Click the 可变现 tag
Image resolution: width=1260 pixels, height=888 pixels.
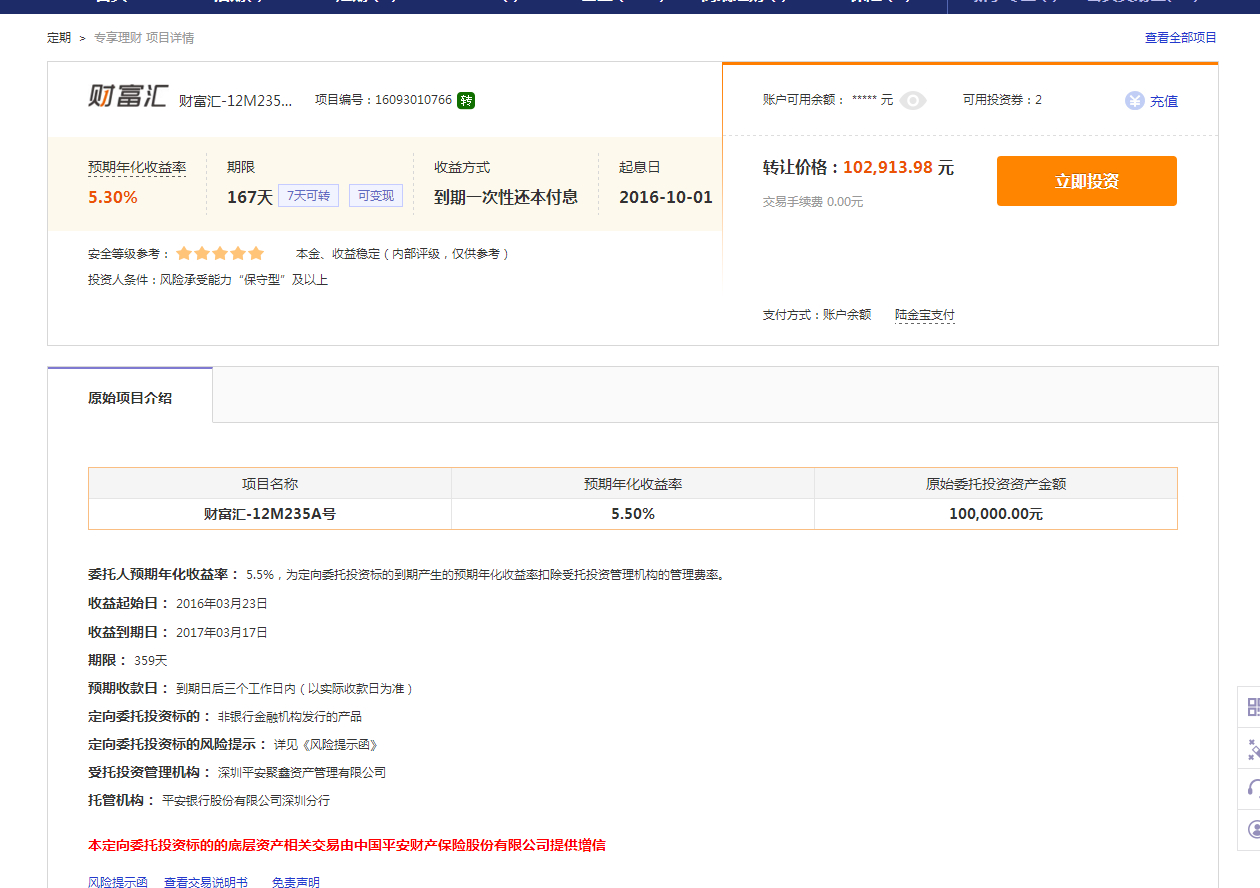[376, 196]
